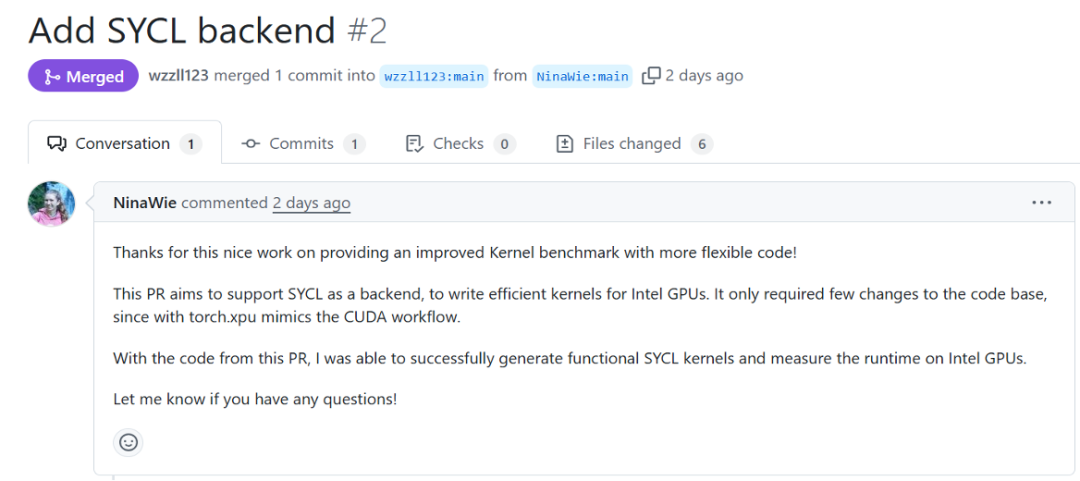Screen dimensions: 1080x481
Task: Click the Commits tab commit icon
Action: click(x=251, y=144)
